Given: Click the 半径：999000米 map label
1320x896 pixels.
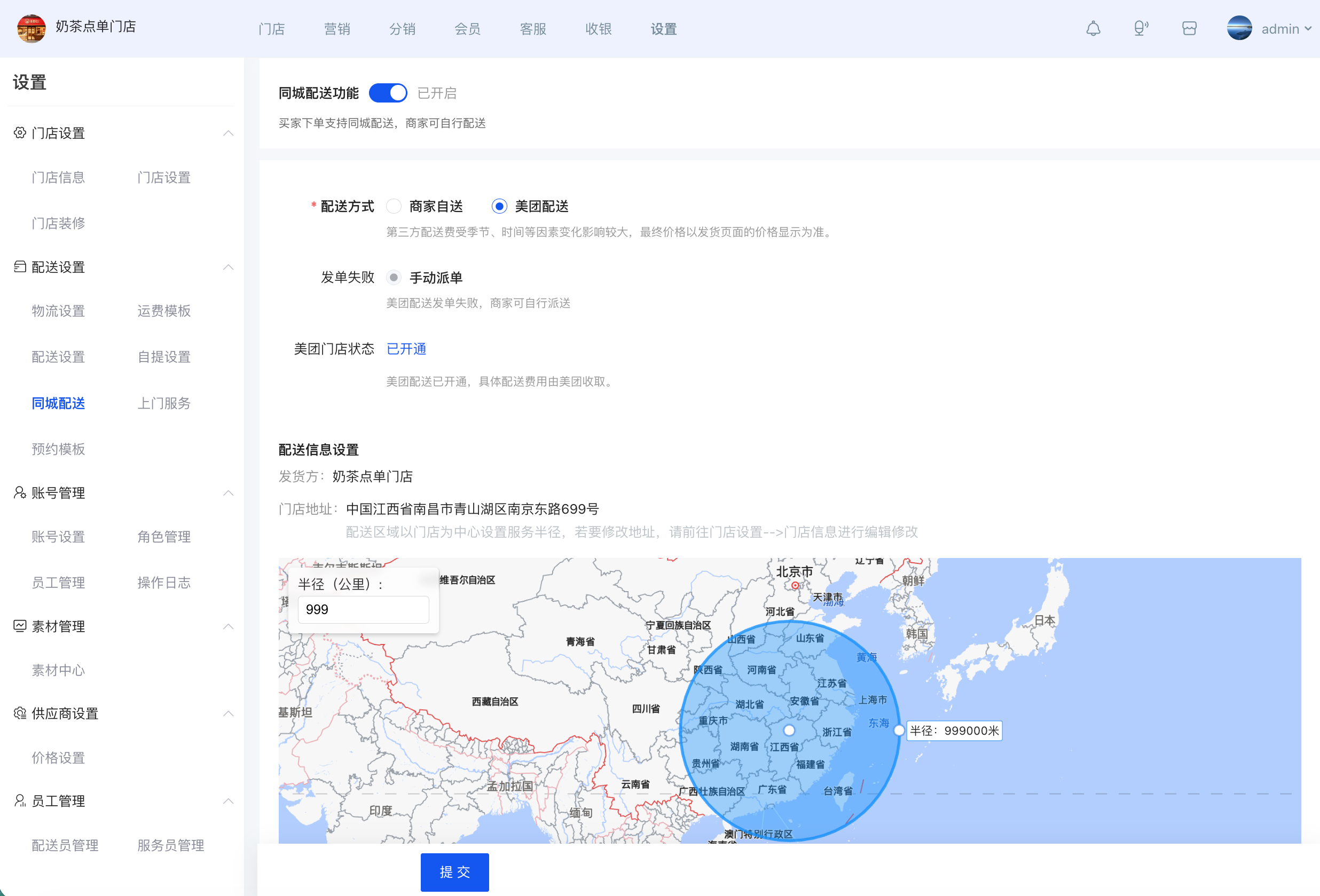Looking at the screenshot, I should [954, 731].
